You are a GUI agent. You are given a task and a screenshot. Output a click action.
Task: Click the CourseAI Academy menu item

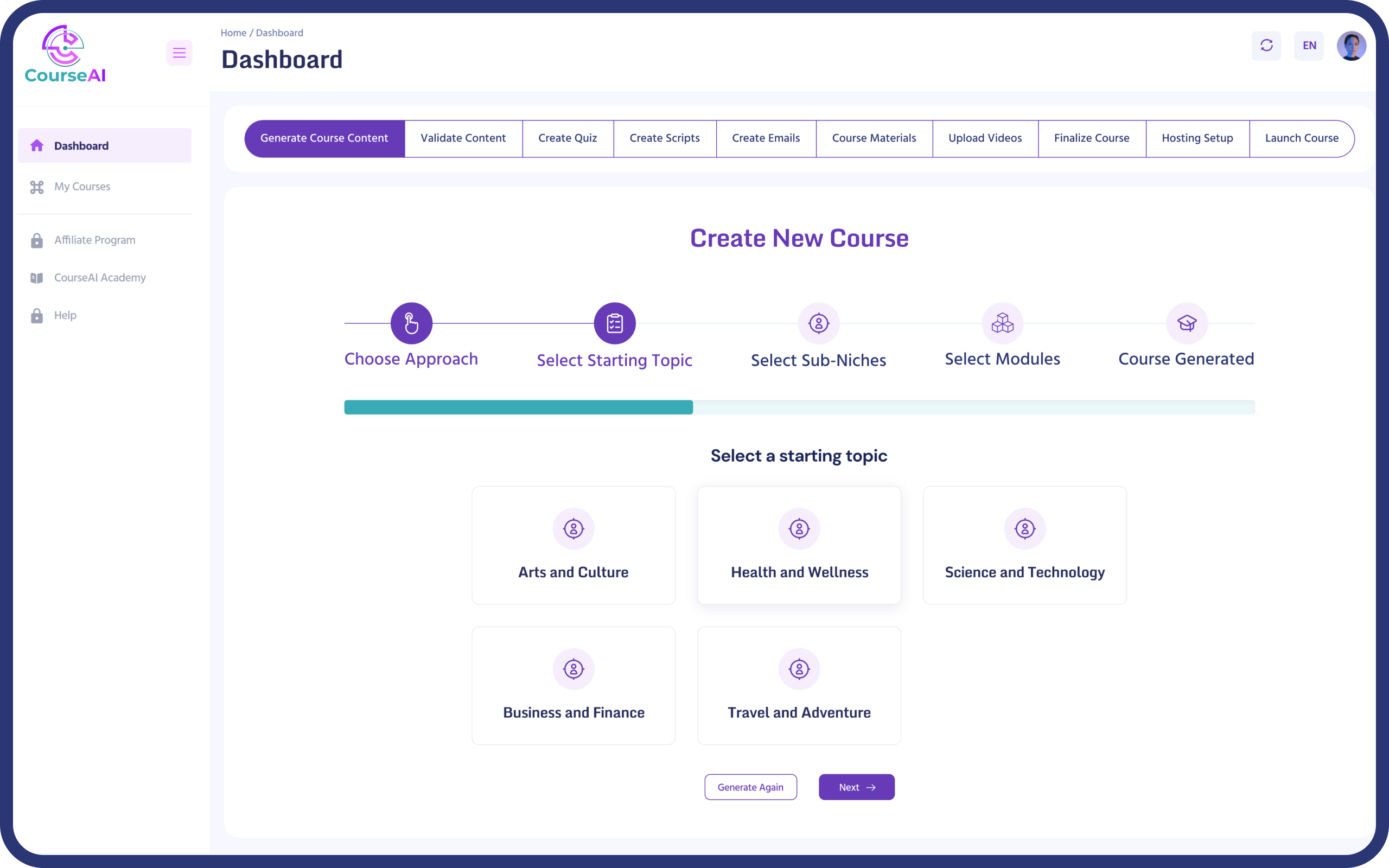[99, 277]
